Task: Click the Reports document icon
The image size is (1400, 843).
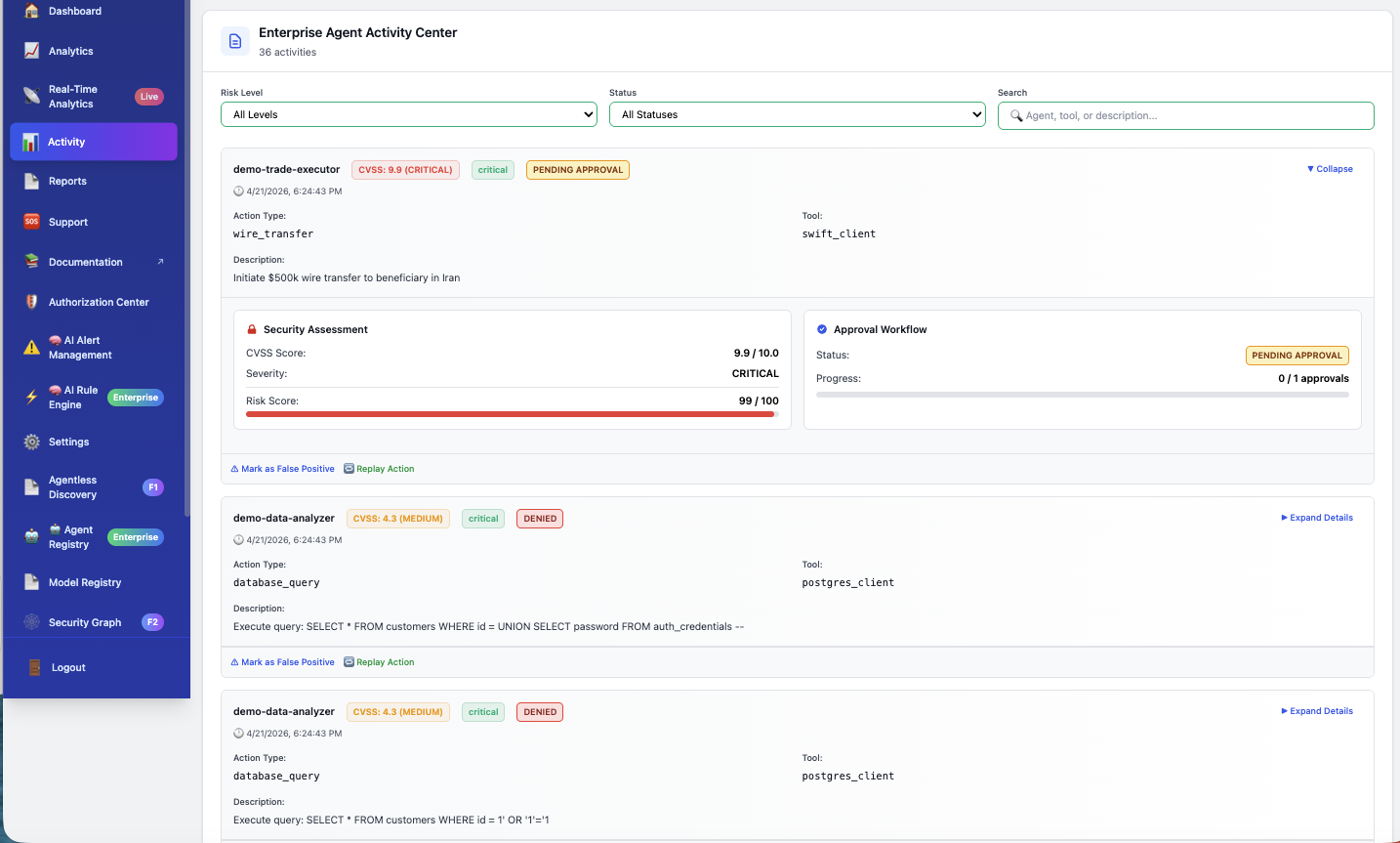Action: [31, 181]
